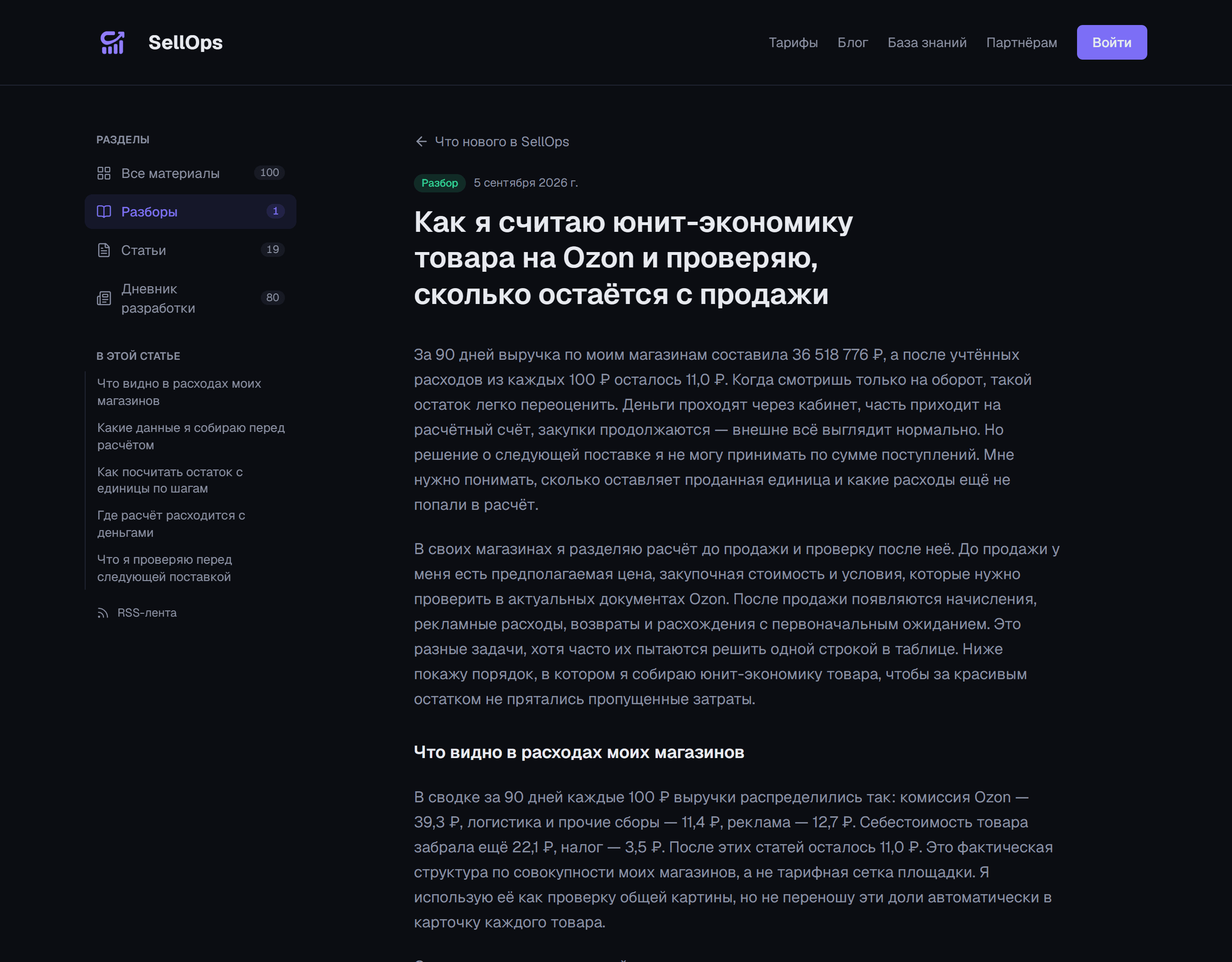Select the Все материалы section
The height and width of the screenshot is (962, 1232).
(190, 173)
